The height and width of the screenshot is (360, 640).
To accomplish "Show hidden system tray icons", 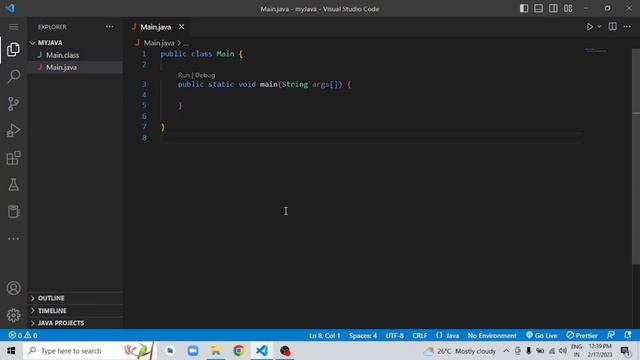I will click(x=506, y=351).
